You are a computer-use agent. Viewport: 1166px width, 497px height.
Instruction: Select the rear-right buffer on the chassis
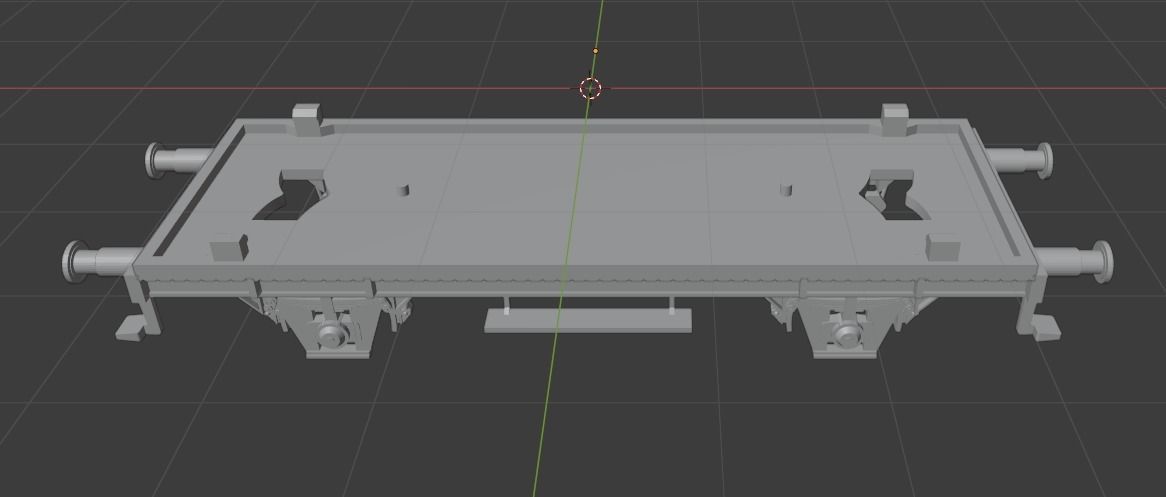(x=1019, y=160)
